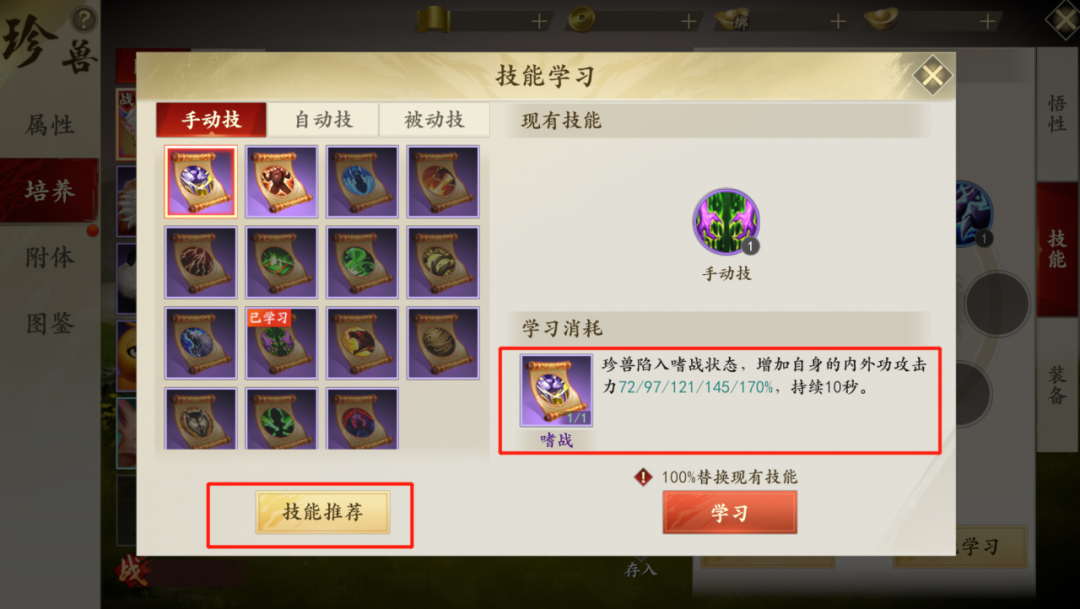Viewport: 1080px width, 609px height.
Task: Select the blue water skill scroll
Action: point(362,181)
